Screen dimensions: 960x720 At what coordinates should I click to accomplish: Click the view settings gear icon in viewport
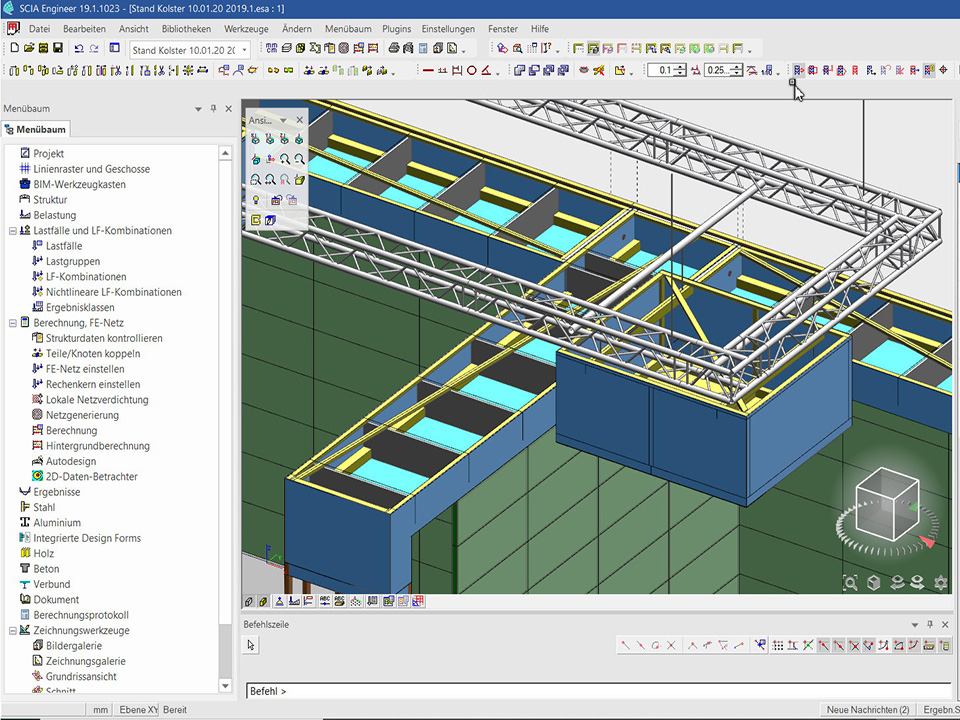tap(940, 583)
